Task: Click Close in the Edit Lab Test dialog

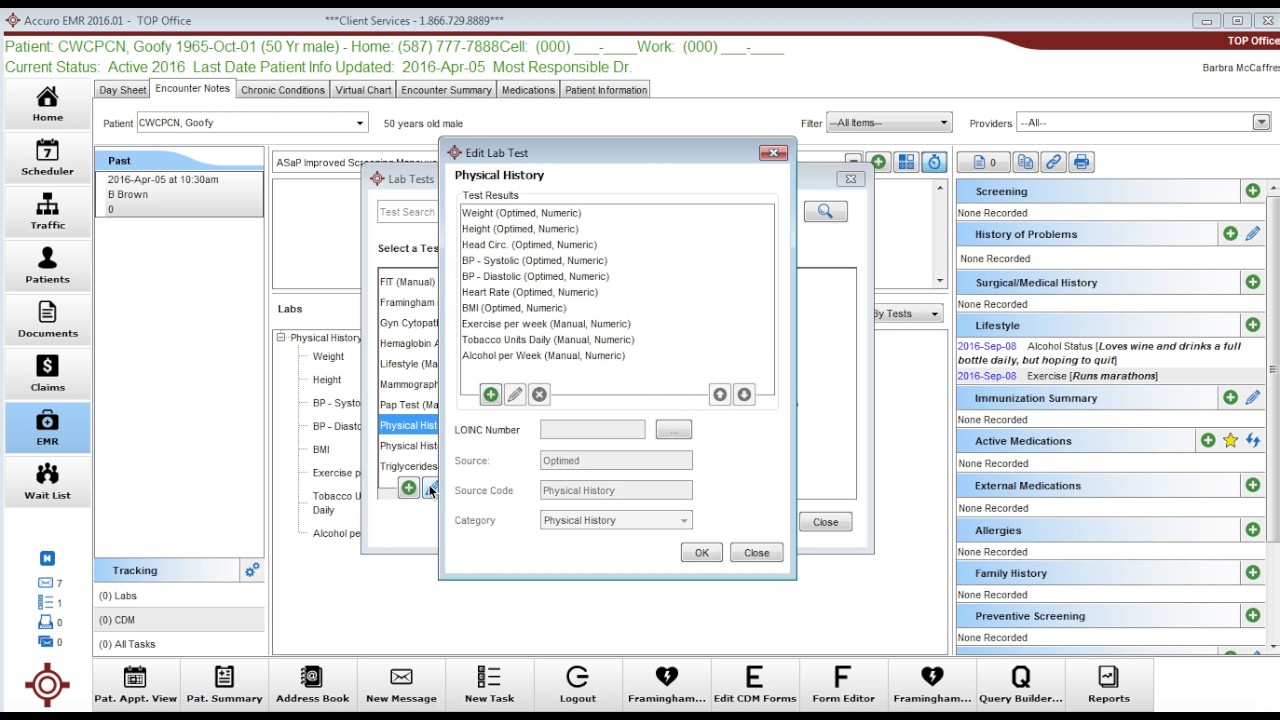Action: click(757, 553)
